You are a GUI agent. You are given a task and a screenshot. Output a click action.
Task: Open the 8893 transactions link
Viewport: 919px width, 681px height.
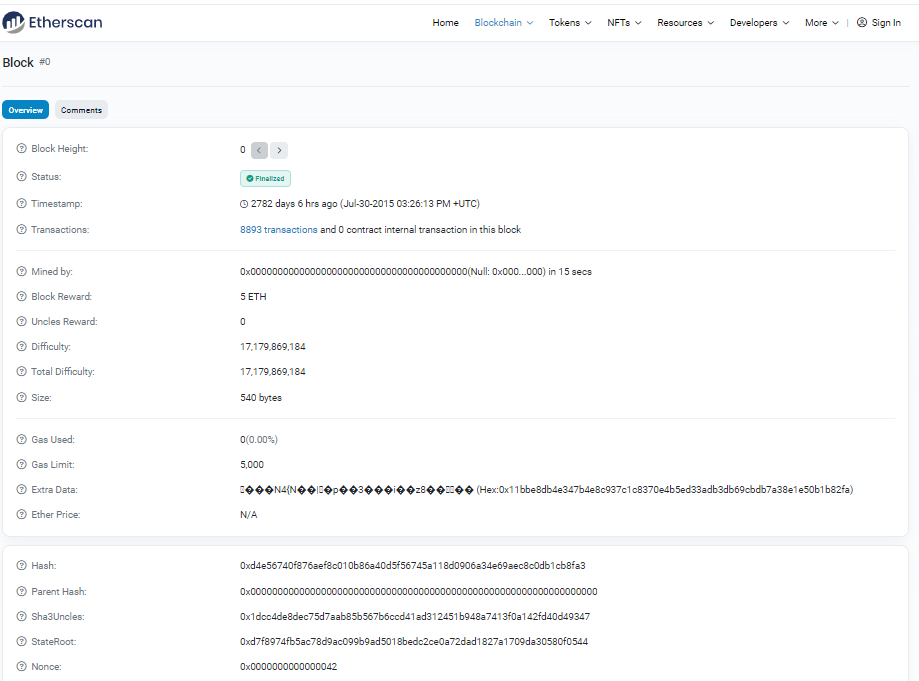278,230
